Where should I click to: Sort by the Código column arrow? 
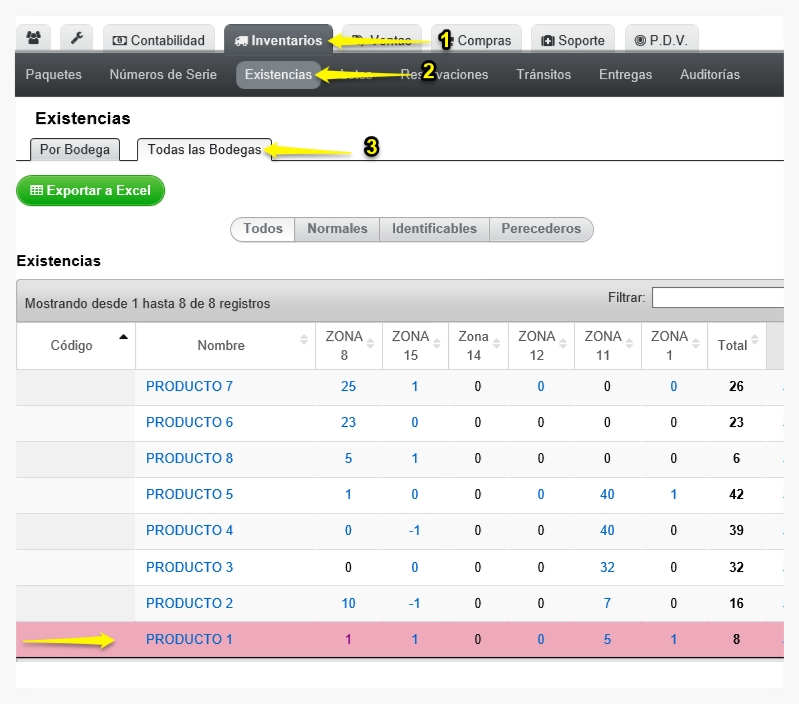tap(123, 337)
